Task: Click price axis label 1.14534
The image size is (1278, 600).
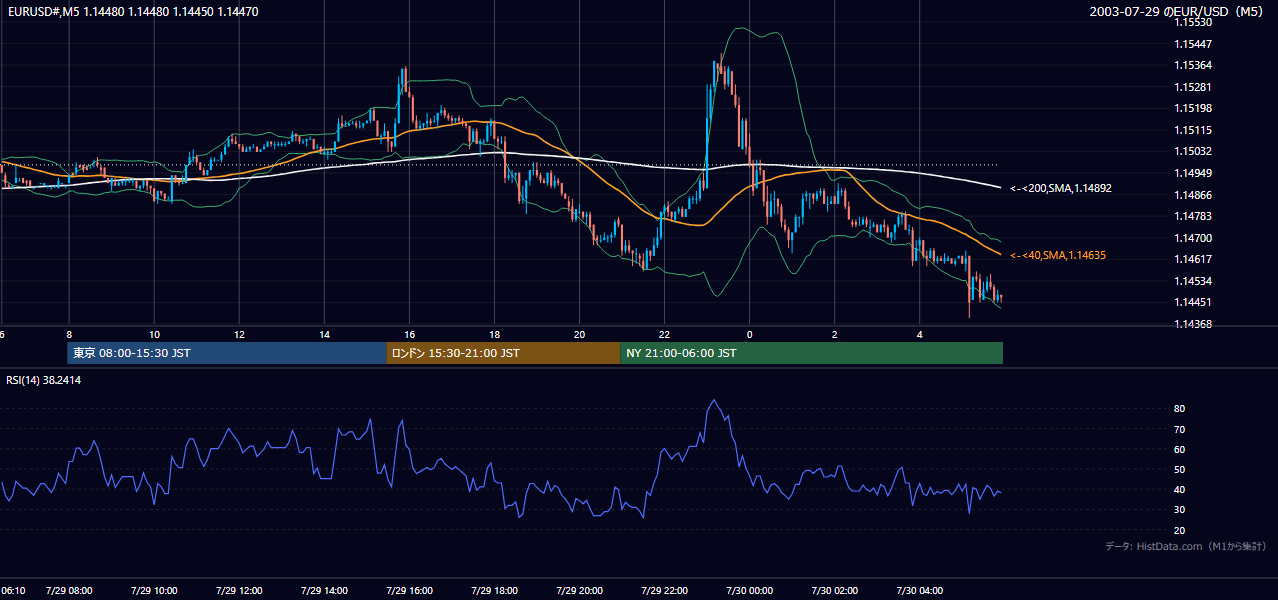Action: [1194, 281]
